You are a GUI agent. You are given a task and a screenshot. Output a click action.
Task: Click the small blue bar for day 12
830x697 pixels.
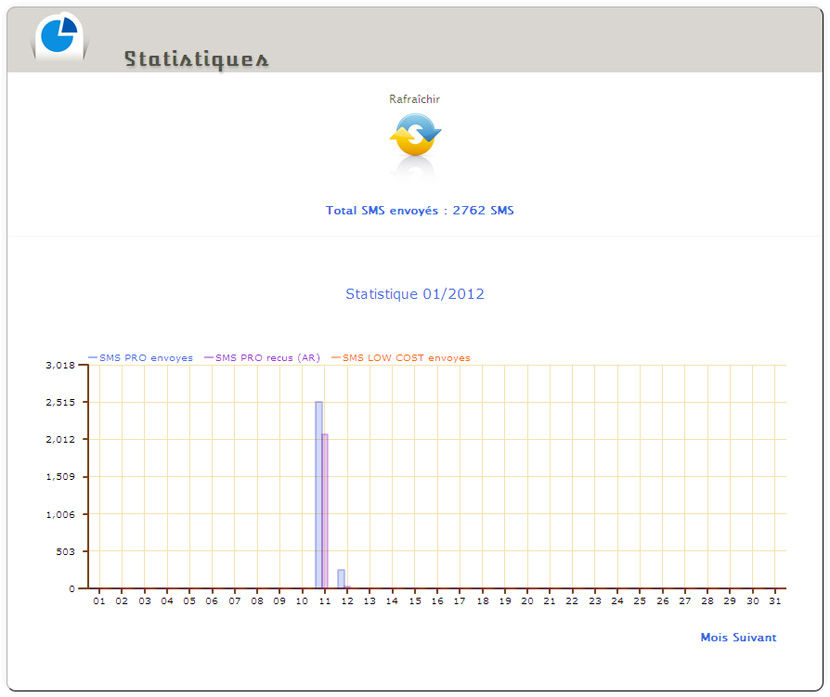(x=341, y=579)
